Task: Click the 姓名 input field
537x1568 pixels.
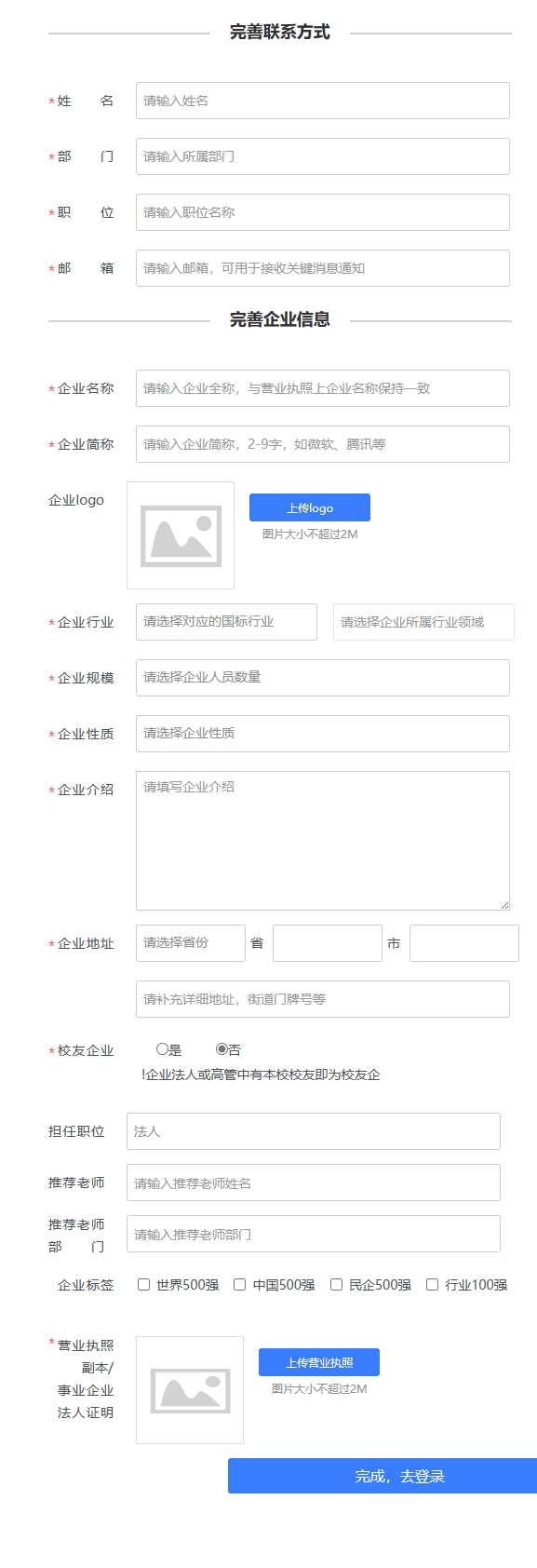Action: click(x=322, y=101)
